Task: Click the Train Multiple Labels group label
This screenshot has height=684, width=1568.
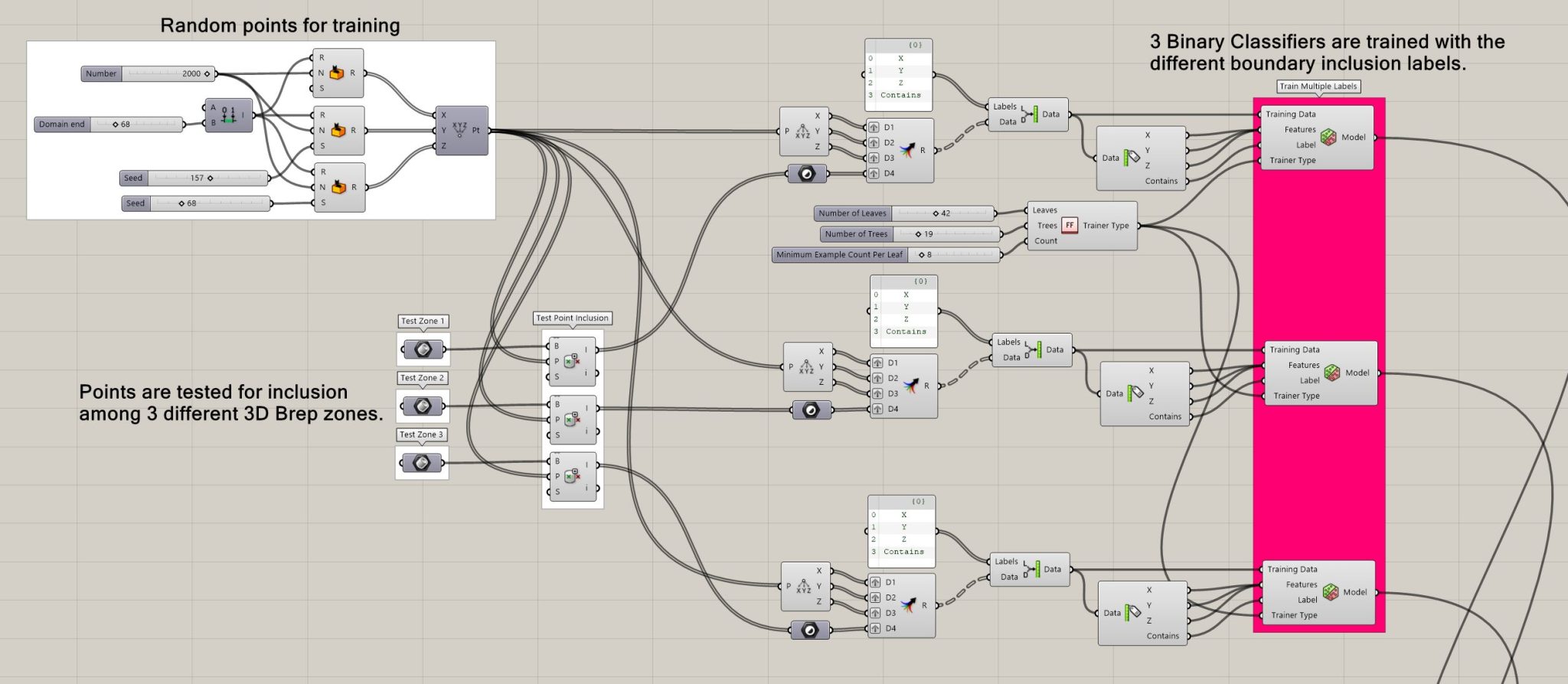Action: [1318, 86]
